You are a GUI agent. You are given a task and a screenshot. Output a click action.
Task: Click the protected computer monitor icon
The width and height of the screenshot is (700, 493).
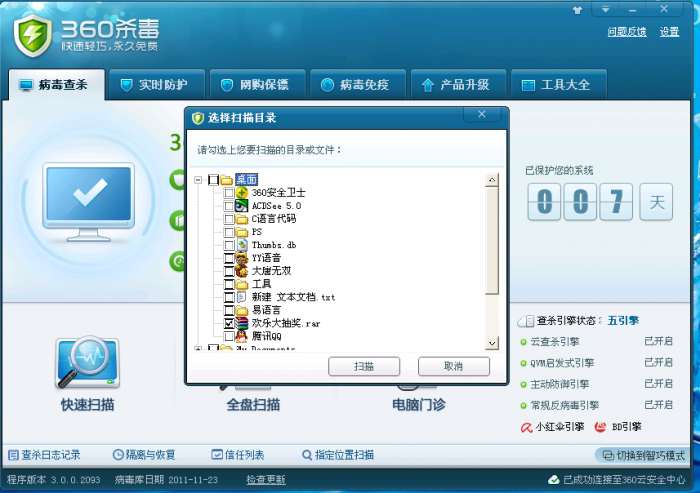click(x=88, y=202)
